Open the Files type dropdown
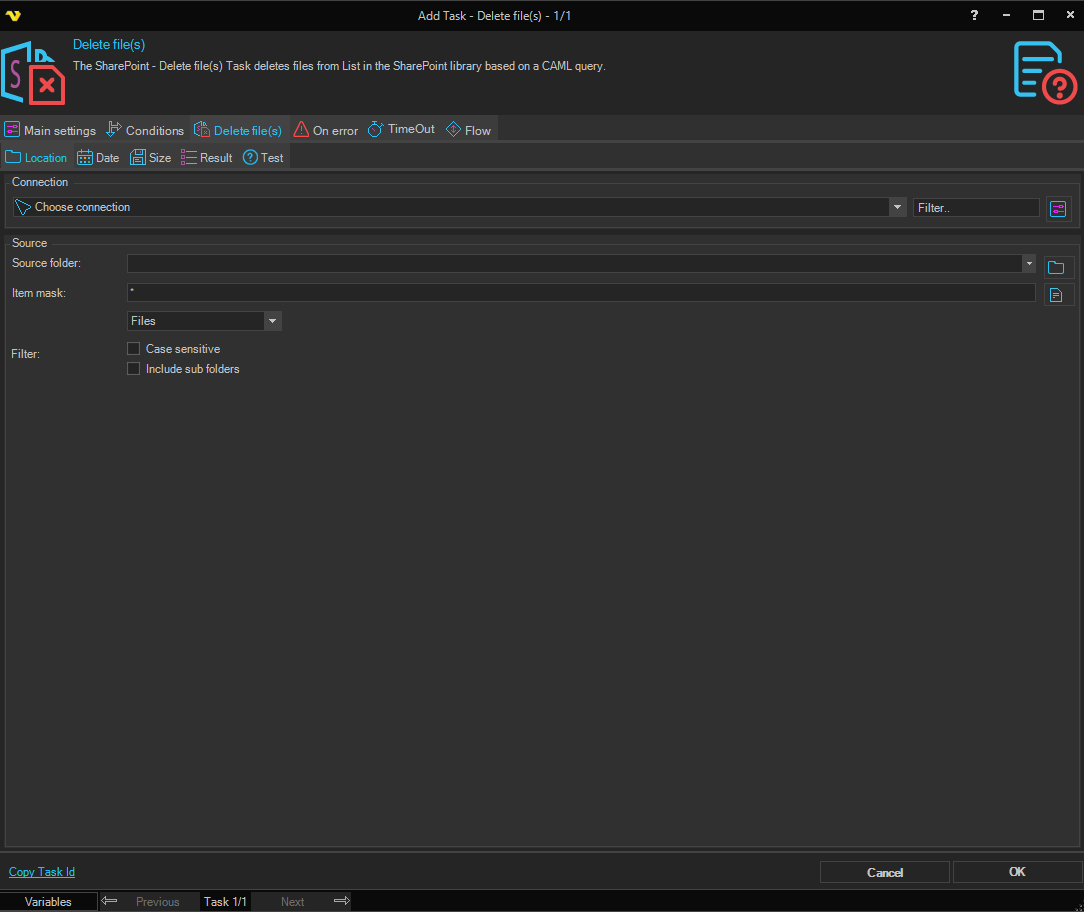Screen dimensions: 1084x912 [271, 321]
